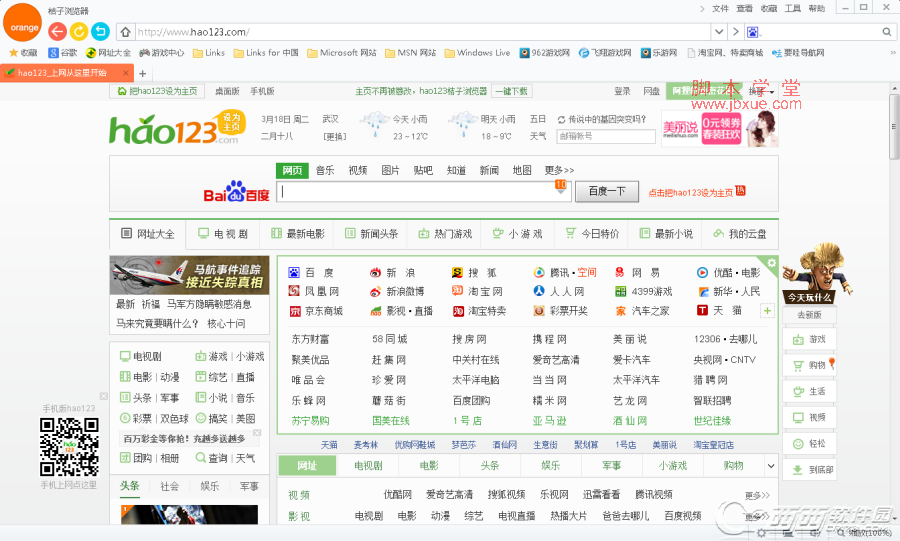
Task: Click the 百度一下 search button
Action: 607,191
